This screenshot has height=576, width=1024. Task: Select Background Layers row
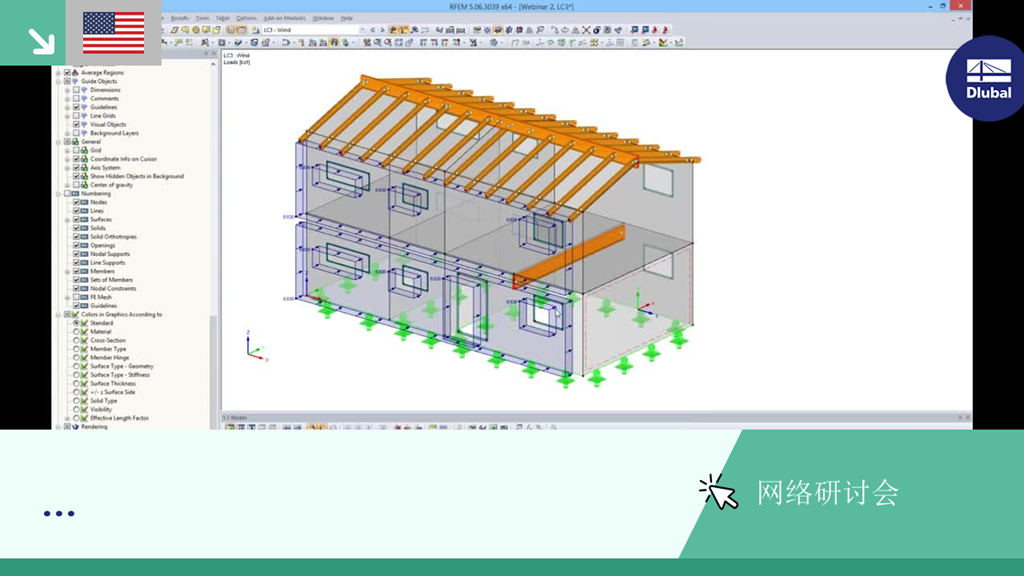114,133
